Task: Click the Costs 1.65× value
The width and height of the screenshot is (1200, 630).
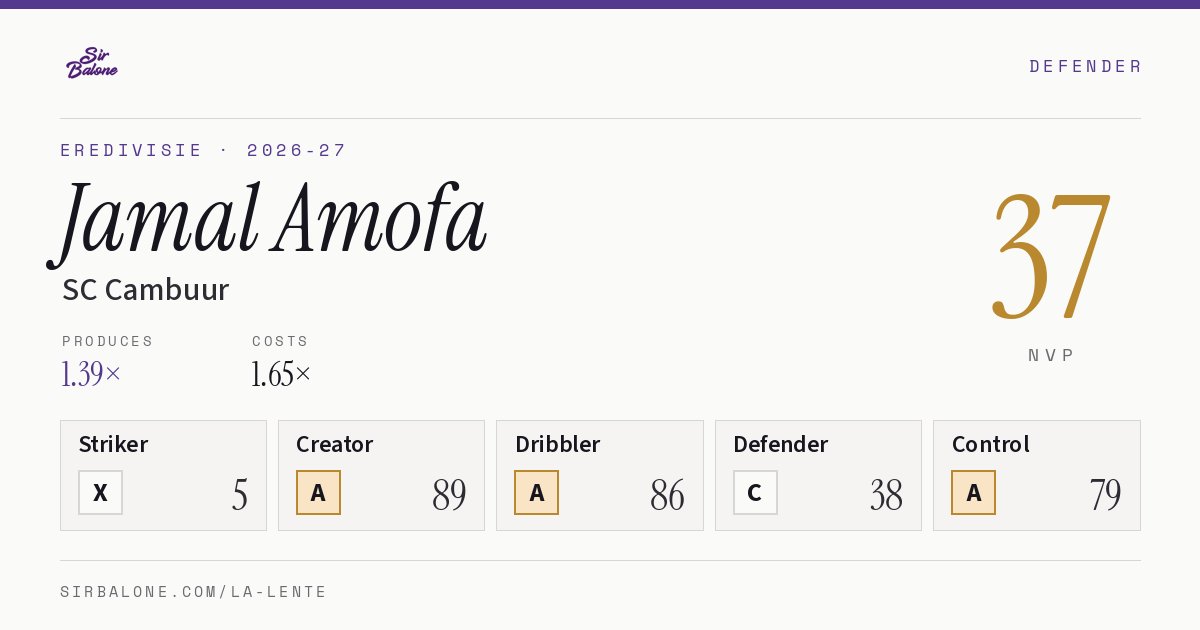Action: pos(281,374)
